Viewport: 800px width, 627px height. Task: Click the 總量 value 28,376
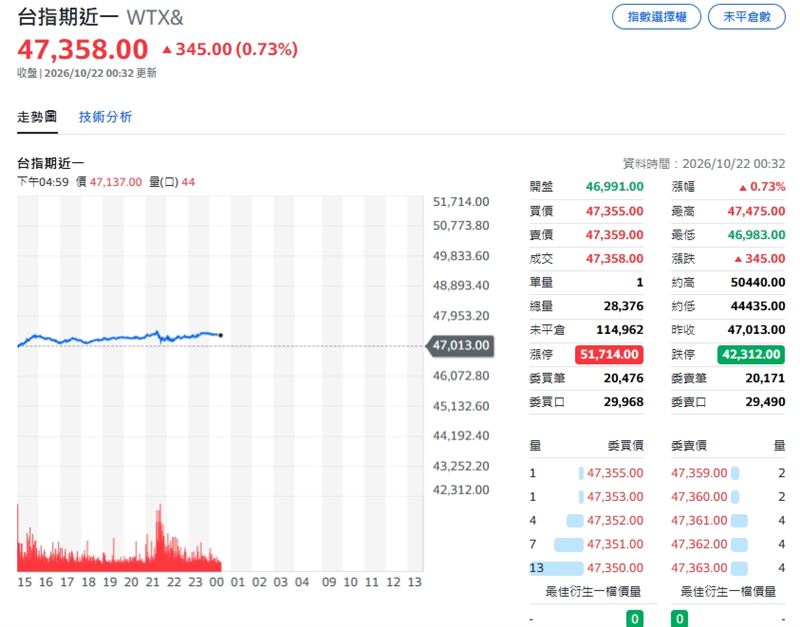point(623,306)
